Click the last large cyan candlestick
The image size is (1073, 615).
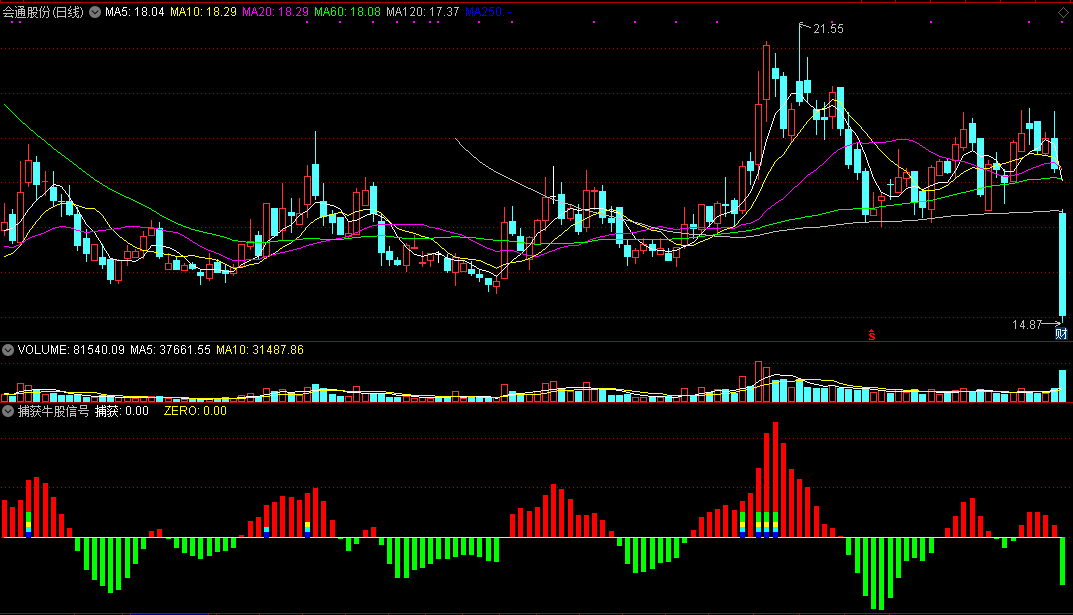click(1063, 265)
